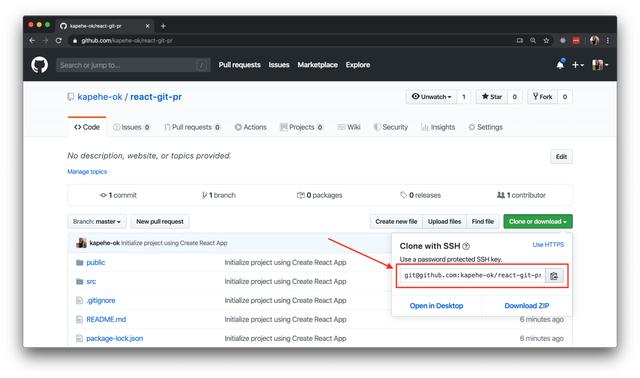Open the public folder
The width and height of the screenshot is (640, 378).
pyautogui.click(x=96, y=262)
